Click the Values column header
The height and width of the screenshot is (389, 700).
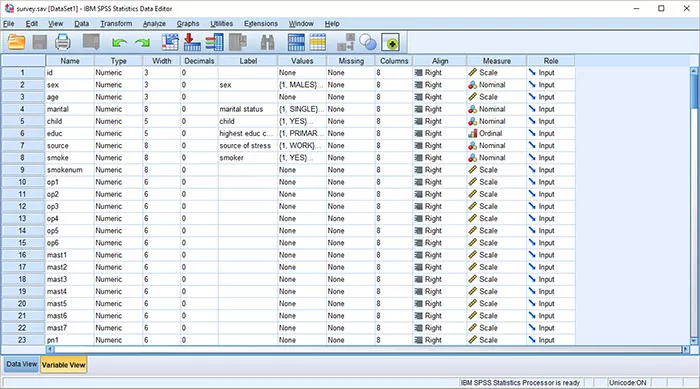click(302, 61)
